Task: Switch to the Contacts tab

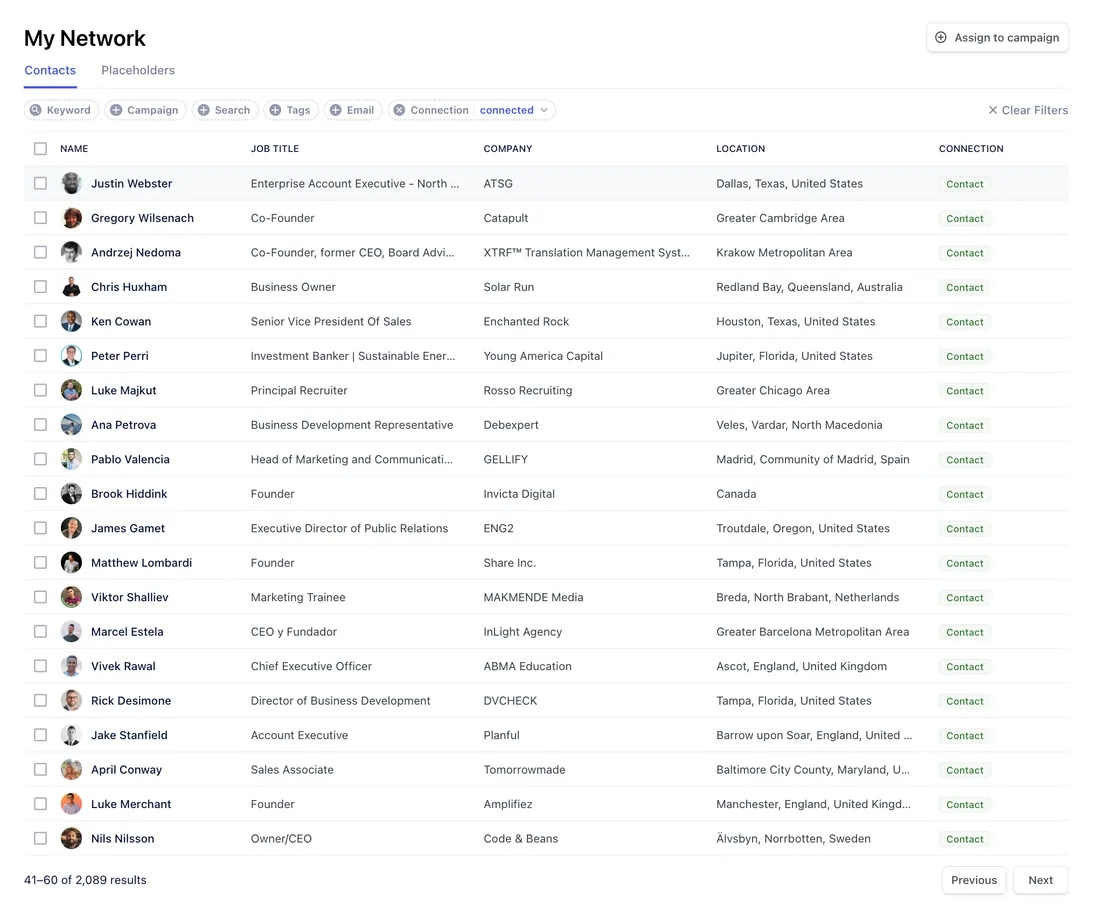Action: (x=50, y=70)
